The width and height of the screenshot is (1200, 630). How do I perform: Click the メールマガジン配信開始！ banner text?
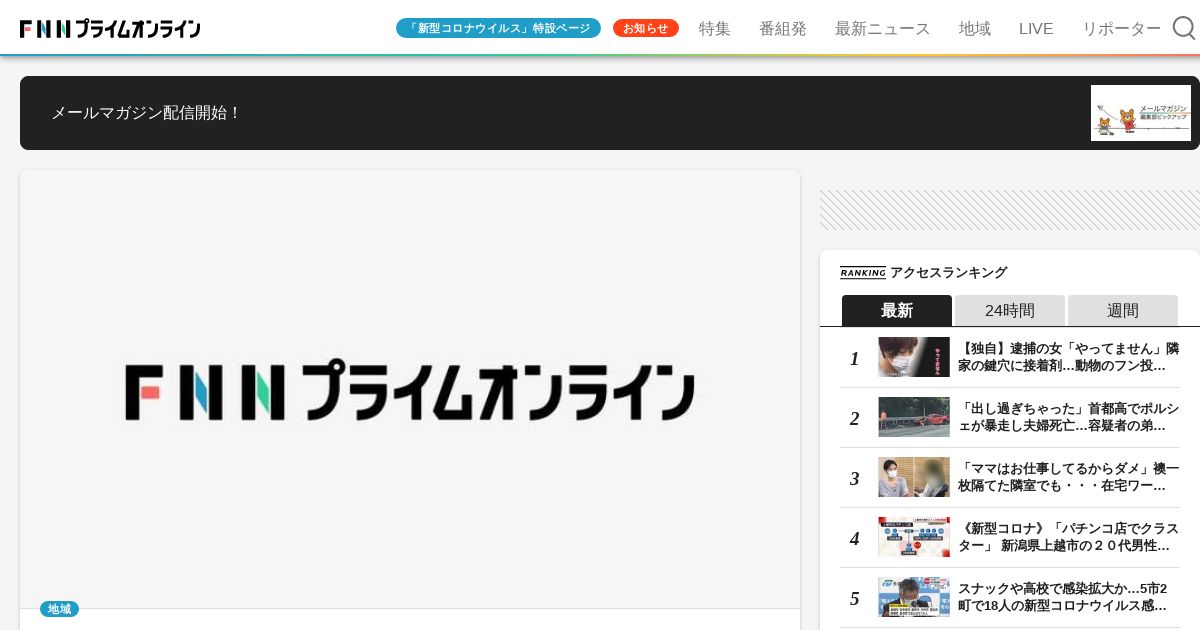pyautogui.click(x=147, y=113)
